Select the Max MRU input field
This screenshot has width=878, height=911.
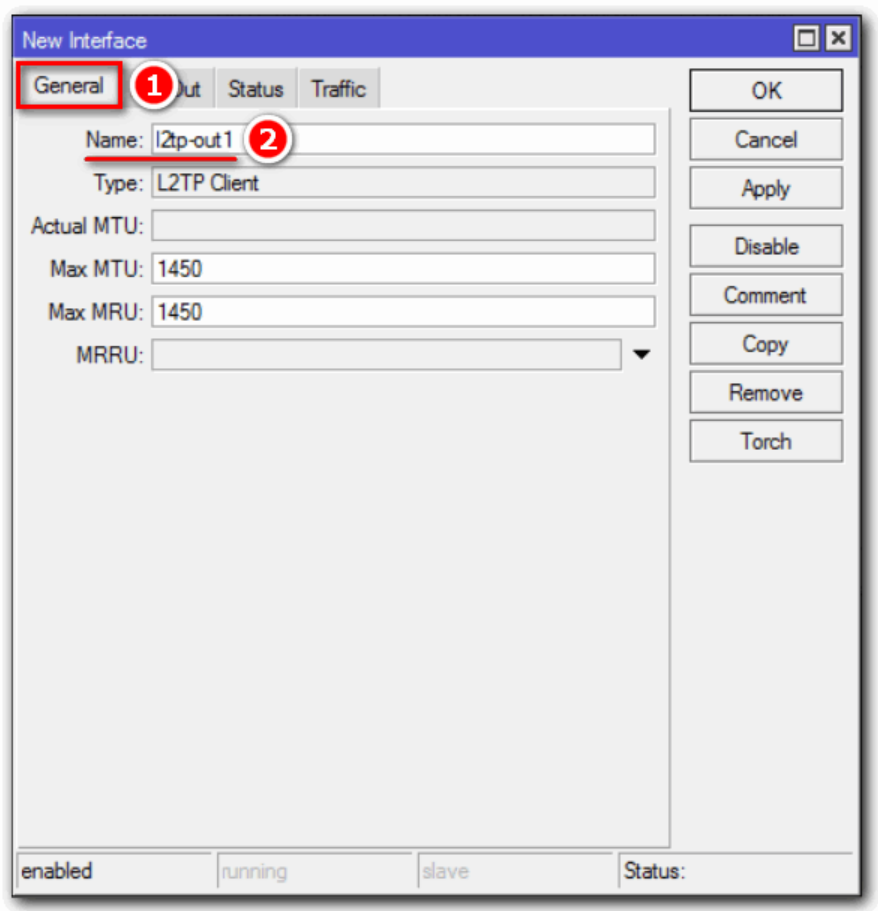point(403,312)
